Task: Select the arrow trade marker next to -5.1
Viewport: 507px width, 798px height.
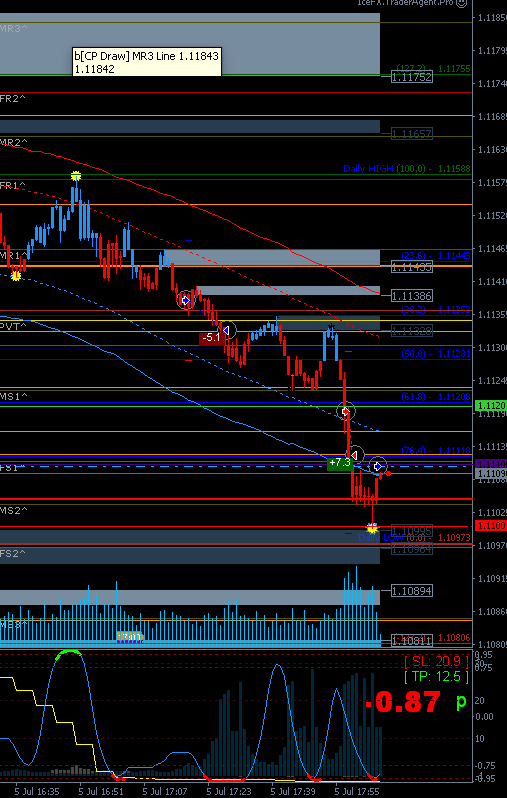Action: point(227,331)
